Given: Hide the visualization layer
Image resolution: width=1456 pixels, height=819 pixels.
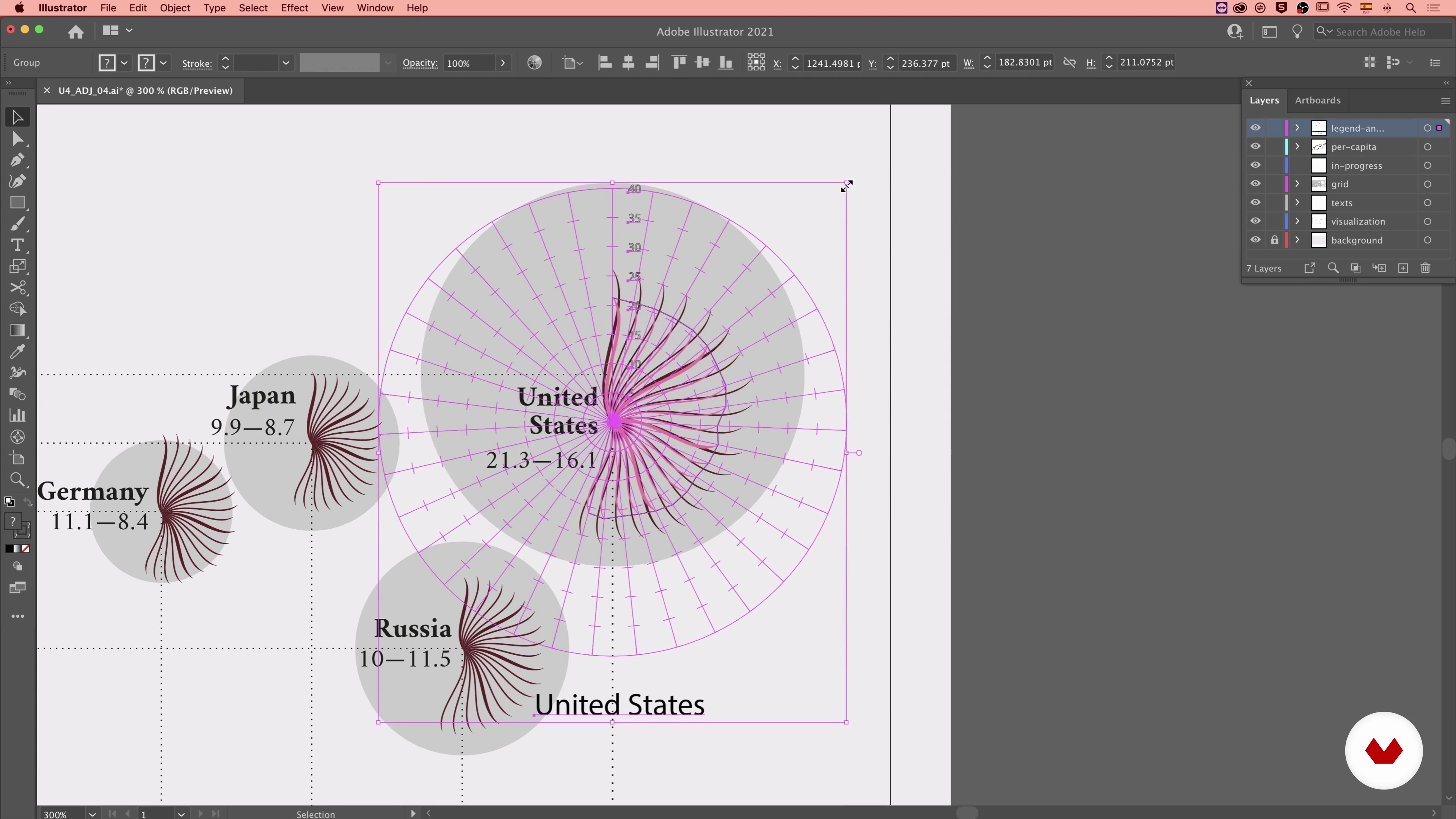Looking at the screenshot, I should point(1255,221).
